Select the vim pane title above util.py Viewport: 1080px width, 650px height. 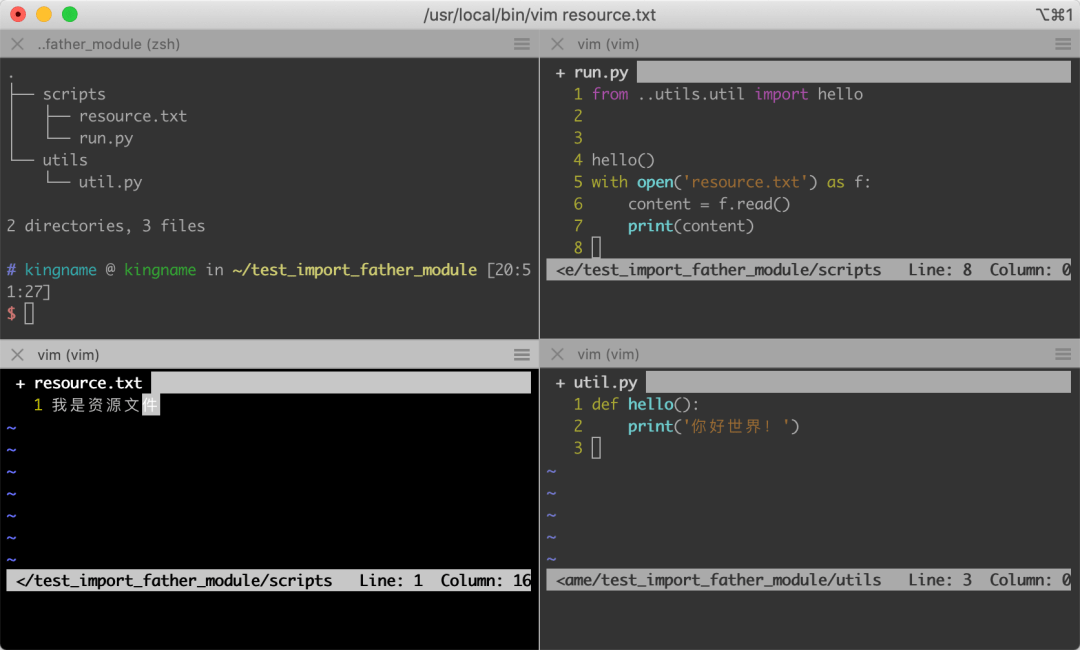point(608,354)
